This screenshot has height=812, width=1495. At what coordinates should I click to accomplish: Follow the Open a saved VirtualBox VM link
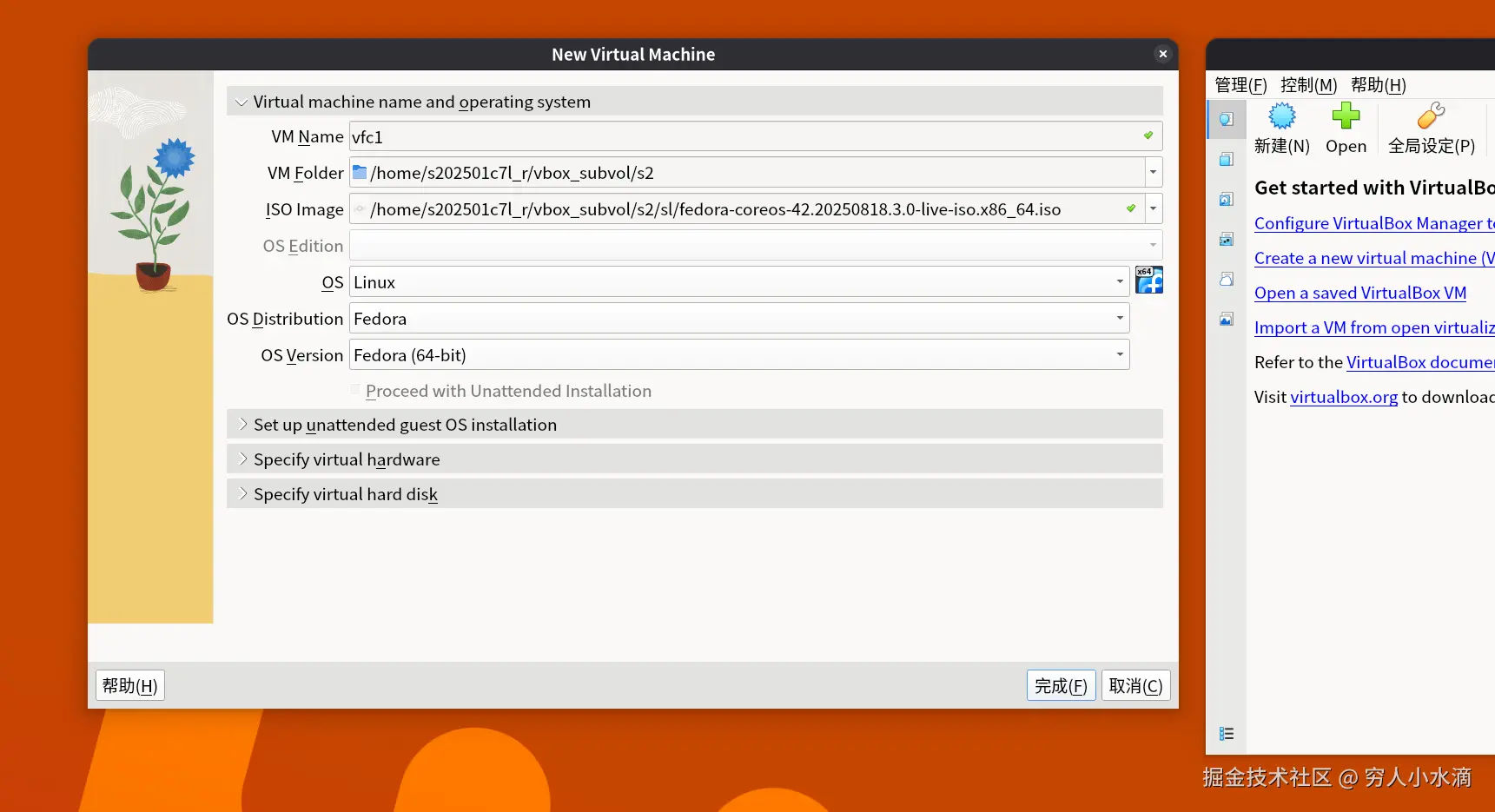(x=1360, y=293)
